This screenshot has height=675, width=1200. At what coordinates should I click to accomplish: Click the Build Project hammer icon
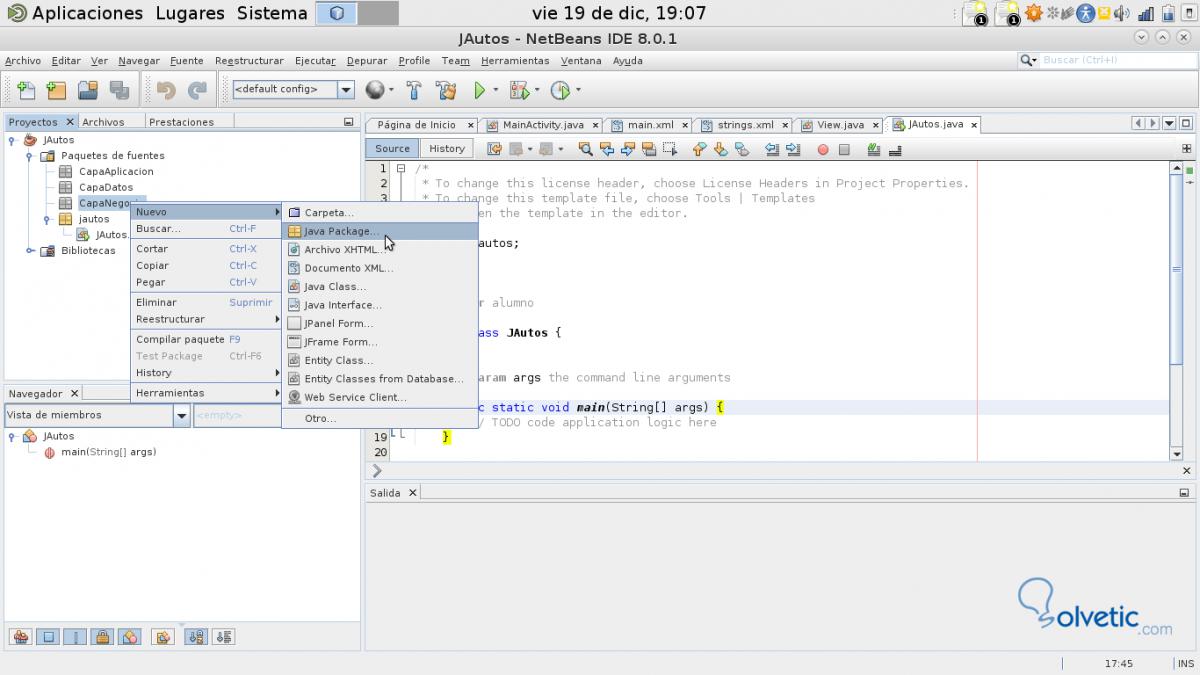pos(414,90)
